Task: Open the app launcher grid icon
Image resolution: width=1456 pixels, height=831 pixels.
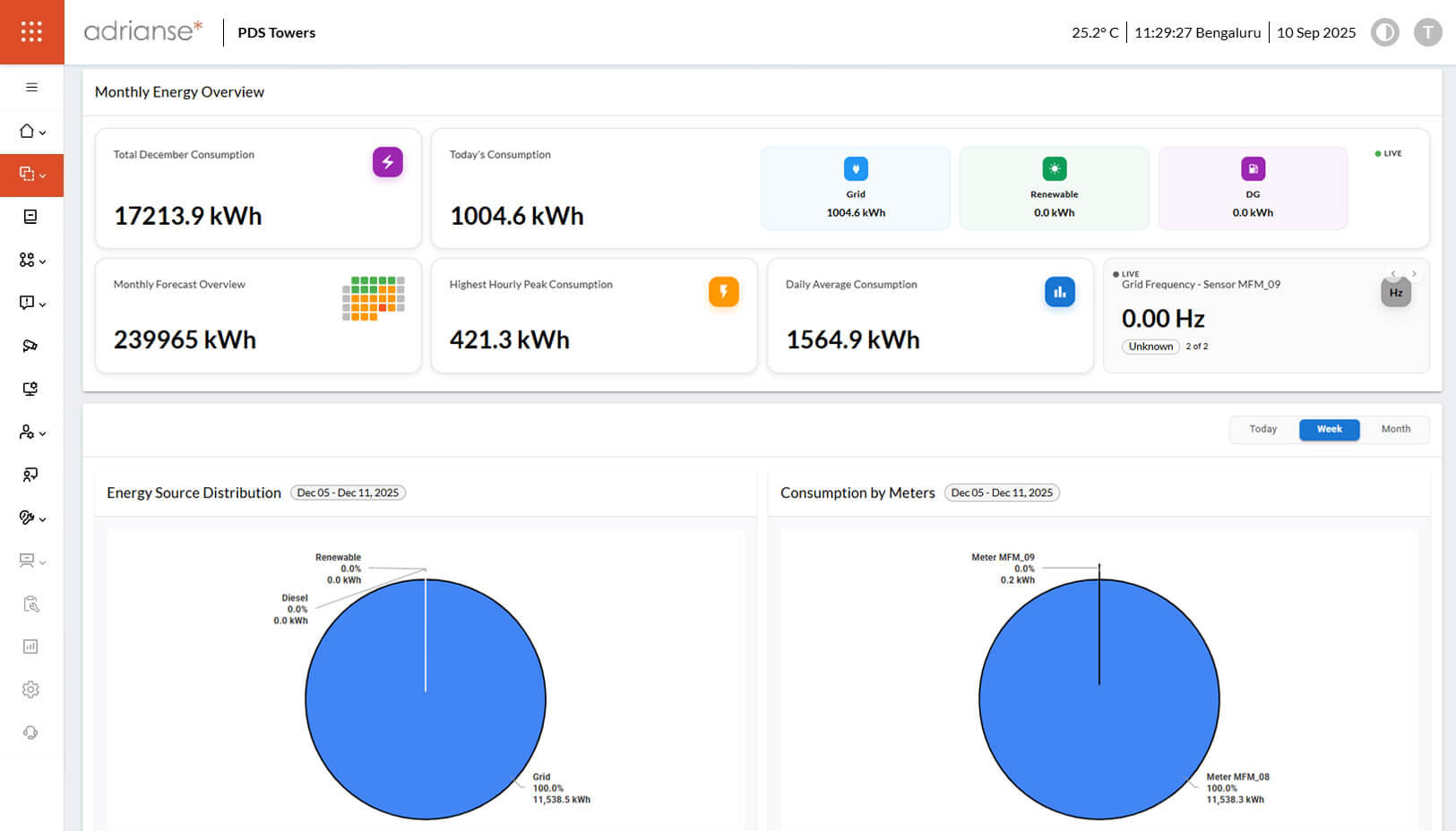Action: pyautogui.click(x=31, y=32)
